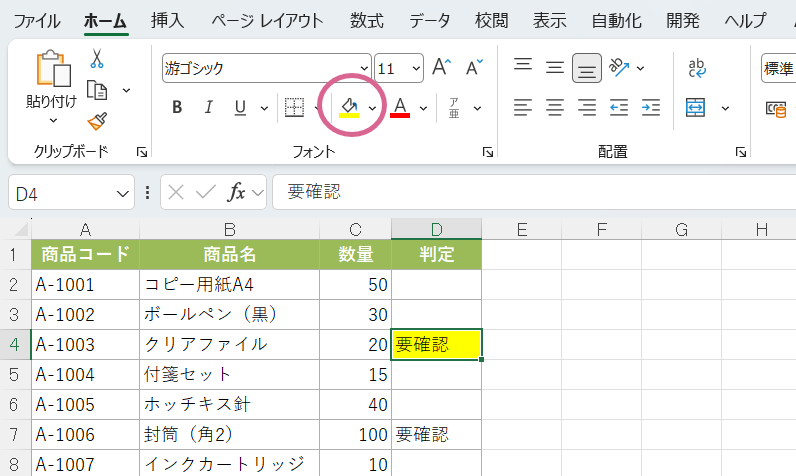
Task: Switch to the 挿入 tab
Action: point(168,21)
